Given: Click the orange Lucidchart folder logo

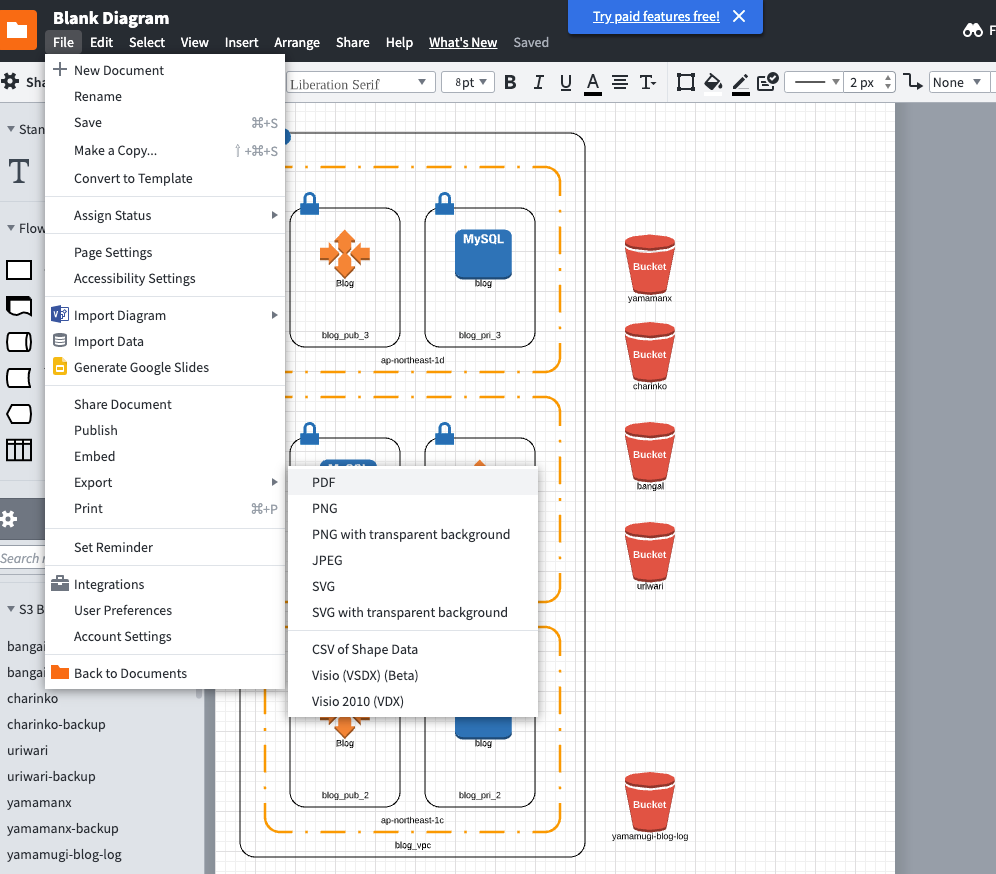Looking at the screenshot, I should [x=18, y=29].
